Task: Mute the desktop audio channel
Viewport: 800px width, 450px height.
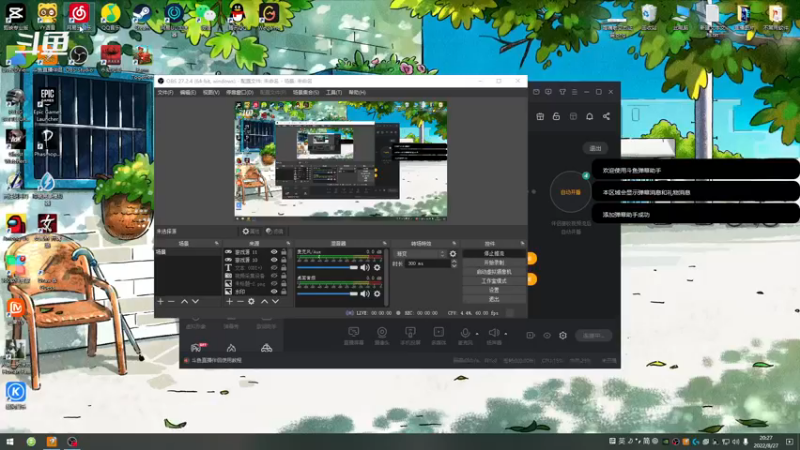Action: coord(365,293)
